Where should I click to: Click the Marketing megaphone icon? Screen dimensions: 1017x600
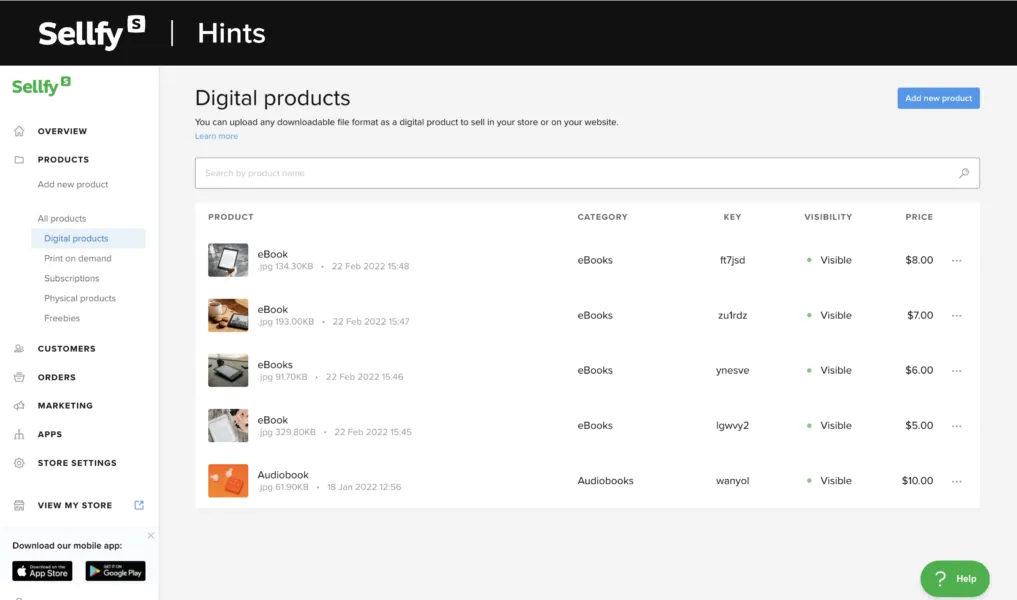[19, 406]
